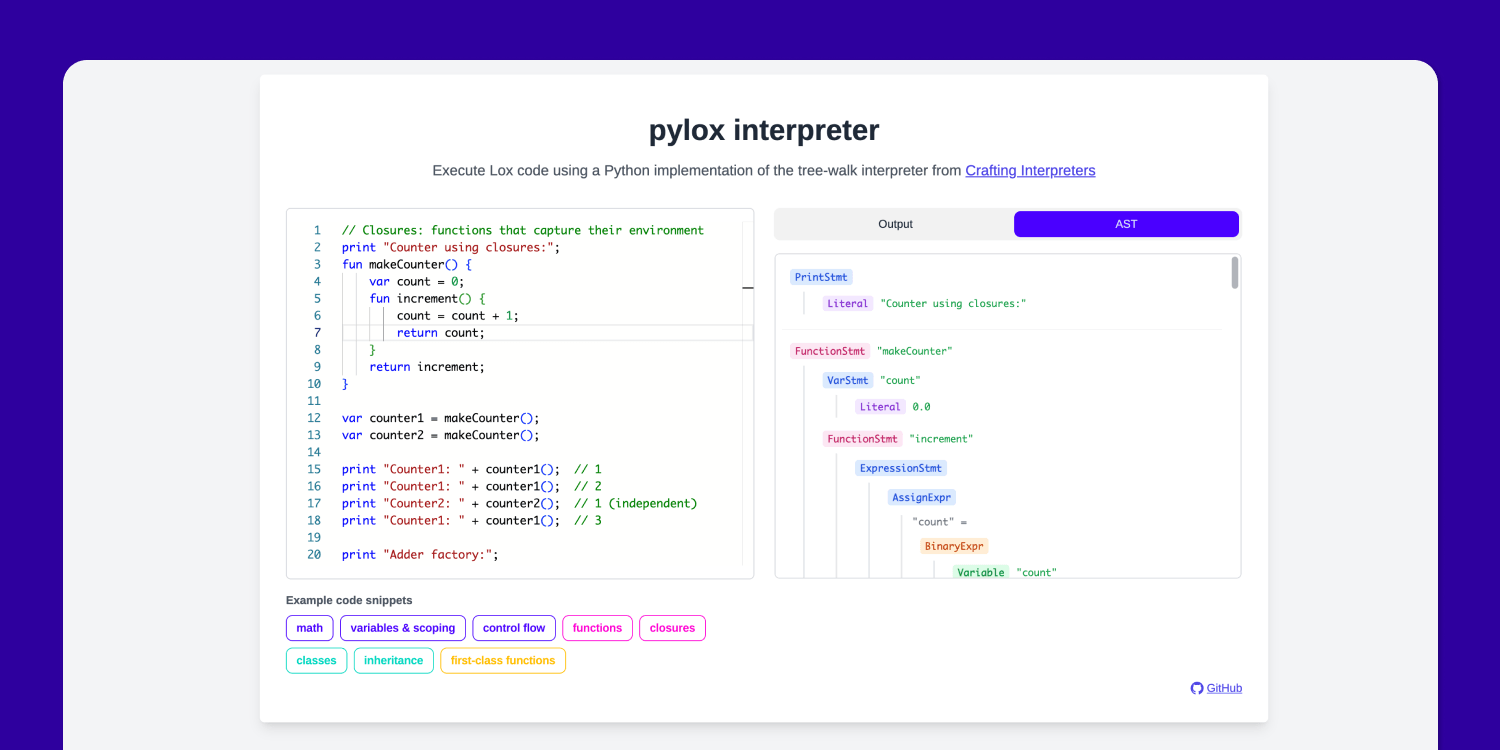Image resolution: width=1500 pixels, height=750 pixels.
Task: Open the control flow example
Action: point(514,628)
